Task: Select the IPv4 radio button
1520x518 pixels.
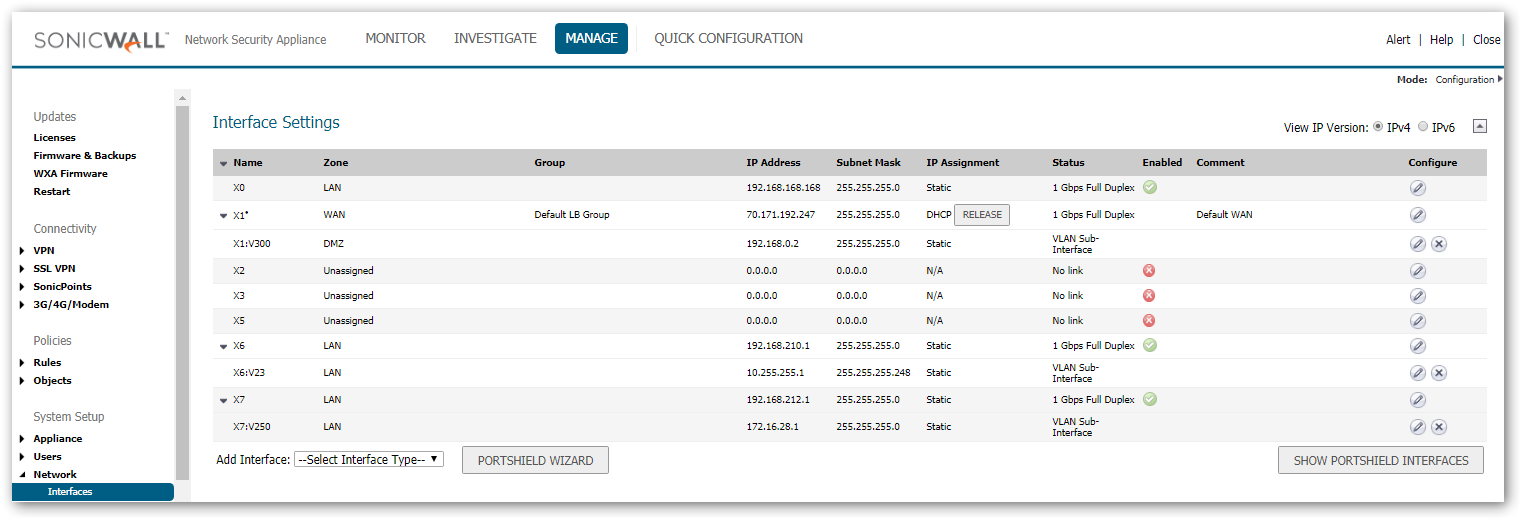Action: click(x=1378, y=127)
